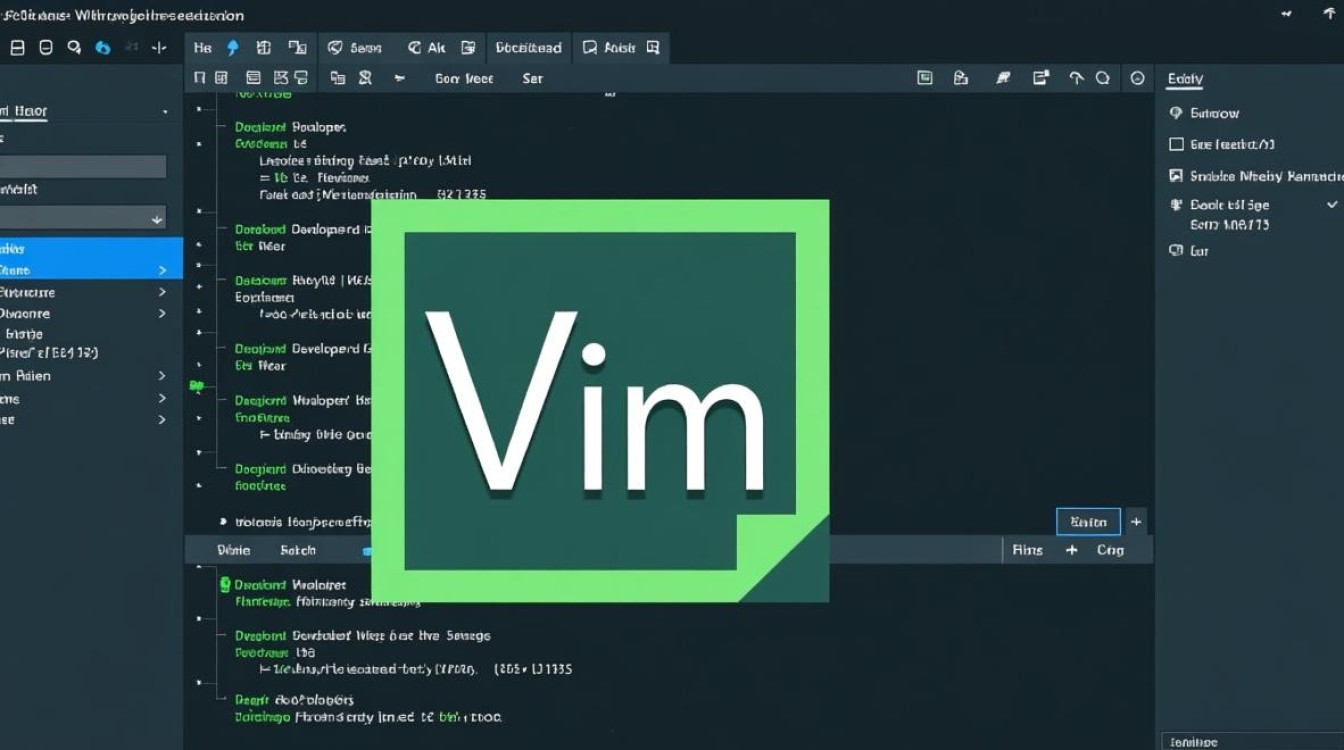Viewport: 1344px width, 750px height.
Task: Click the Save icon in the toolbar
Action: [16, 47]
